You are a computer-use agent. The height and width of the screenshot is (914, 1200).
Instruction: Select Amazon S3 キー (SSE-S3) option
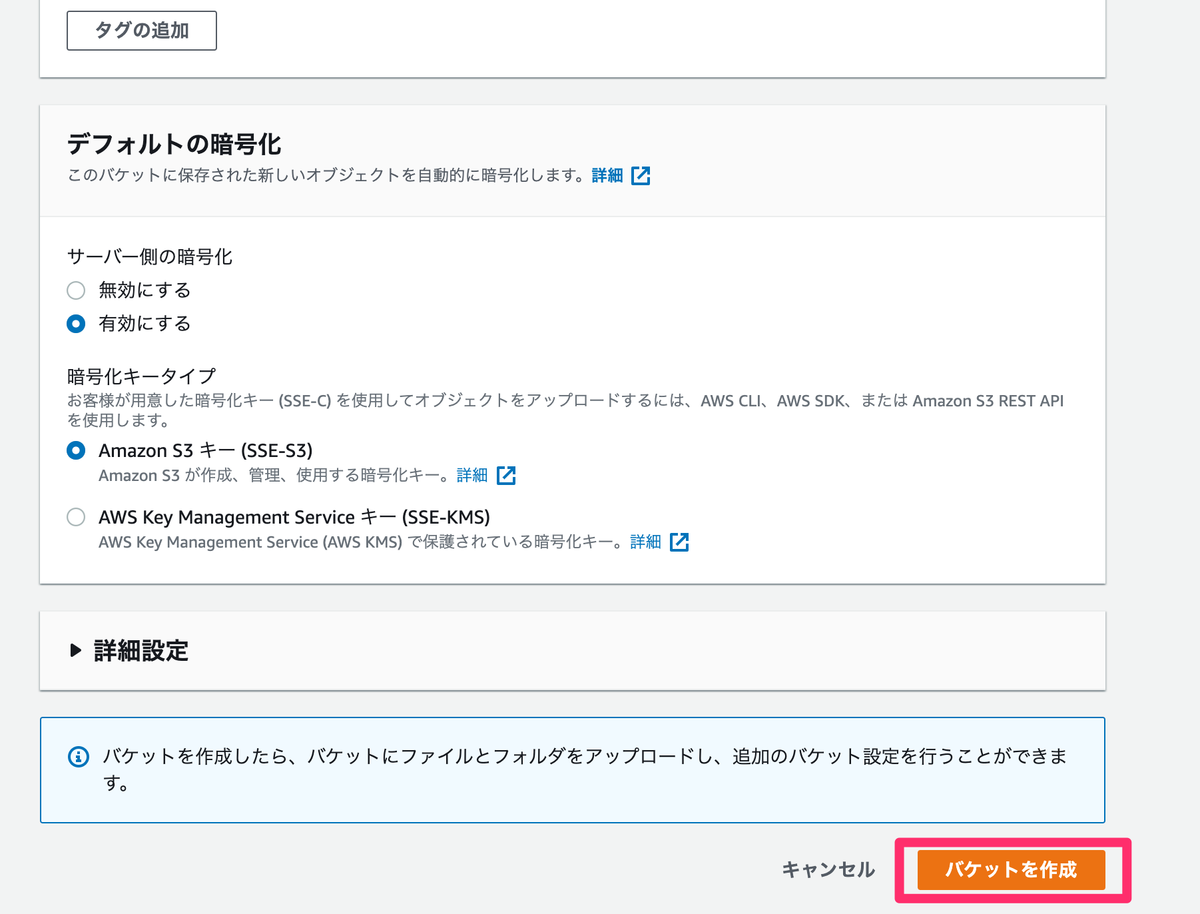click(x=75, y=450)
